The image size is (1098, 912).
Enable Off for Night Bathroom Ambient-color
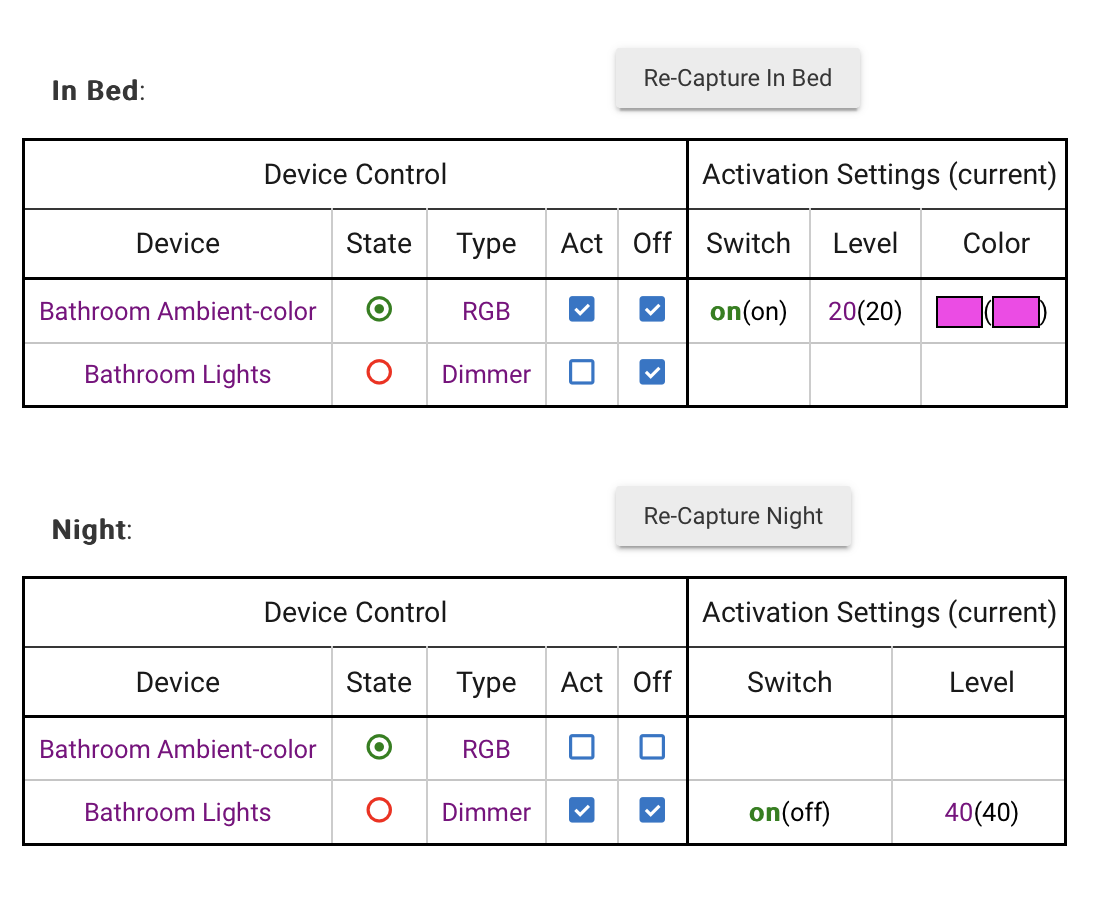pyautogui.click(x=652, y=747)
